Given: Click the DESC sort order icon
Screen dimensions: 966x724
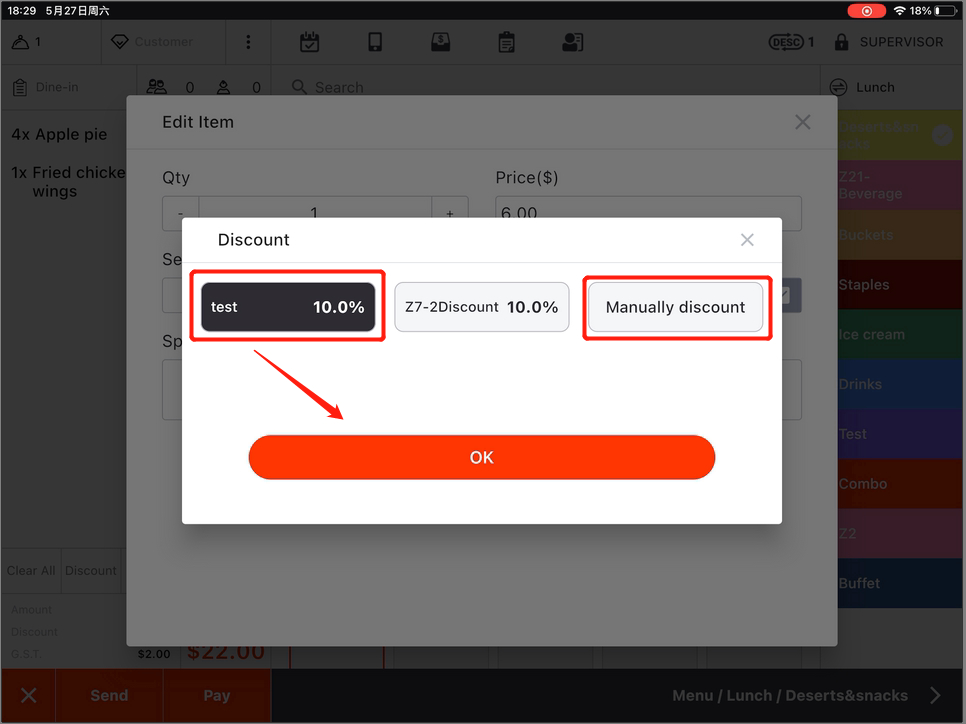Looking at the screenshot, I should tap(786, 42).
